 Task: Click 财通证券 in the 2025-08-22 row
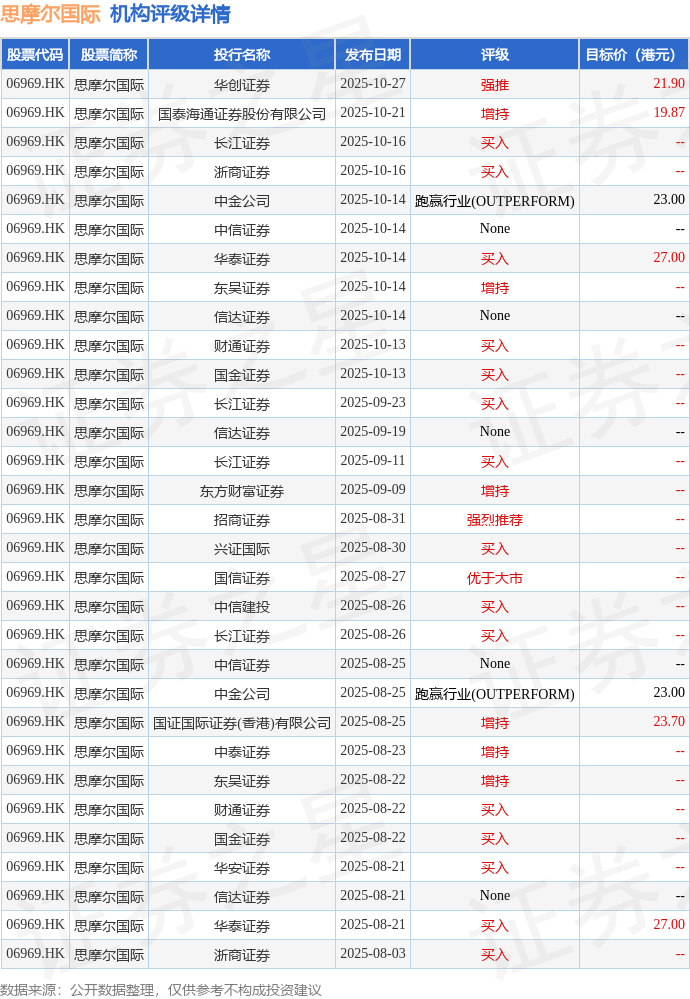point(242,810)
